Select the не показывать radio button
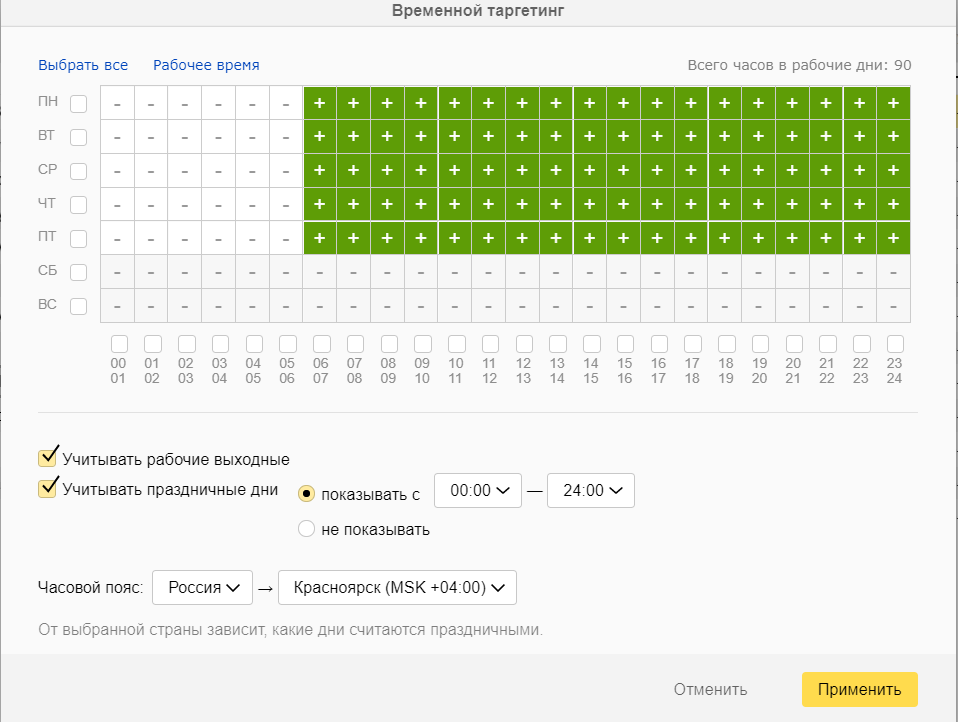This screenshot has height=722, width=958. click(x=306, y=529)
